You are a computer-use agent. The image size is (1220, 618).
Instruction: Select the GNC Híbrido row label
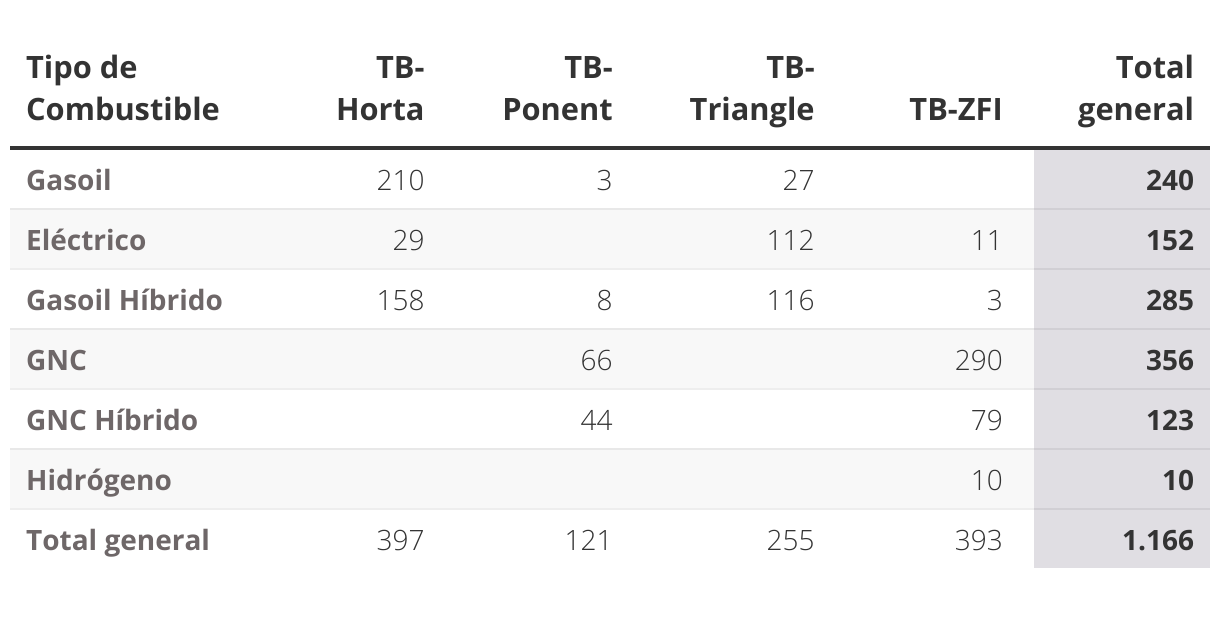pyautogui.click(x=112, y=420)
